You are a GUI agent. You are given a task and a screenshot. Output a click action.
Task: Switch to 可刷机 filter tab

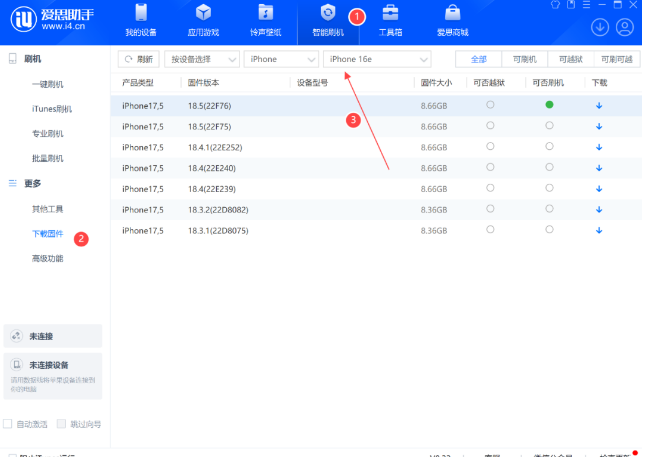click(524, 59)
